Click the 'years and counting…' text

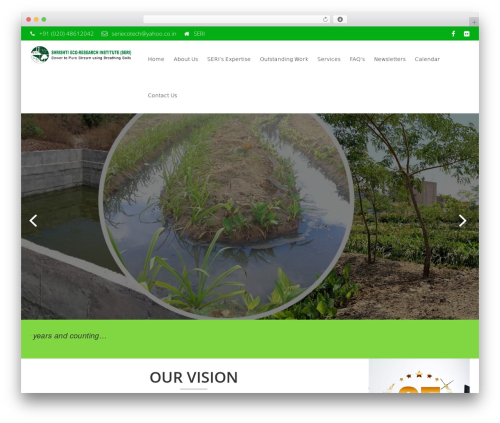click(70, 336)
